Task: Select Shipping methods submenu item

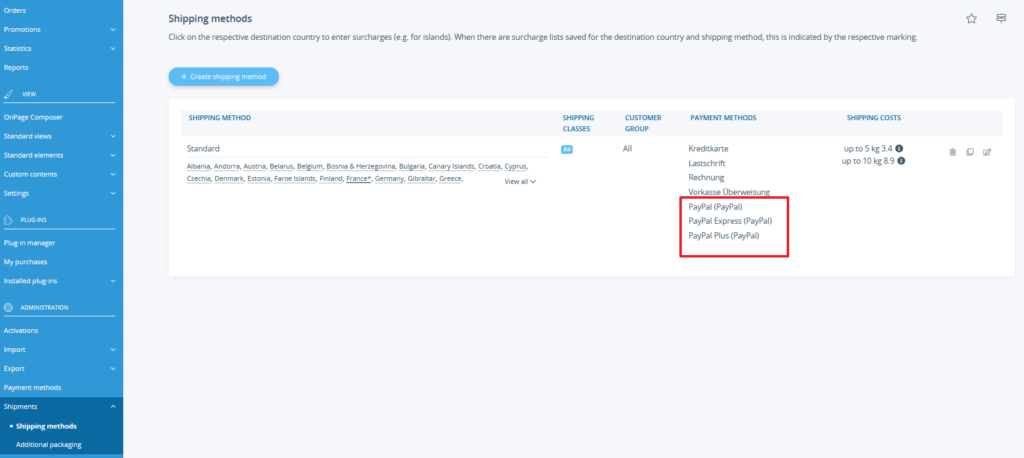Action: [46, 426]
